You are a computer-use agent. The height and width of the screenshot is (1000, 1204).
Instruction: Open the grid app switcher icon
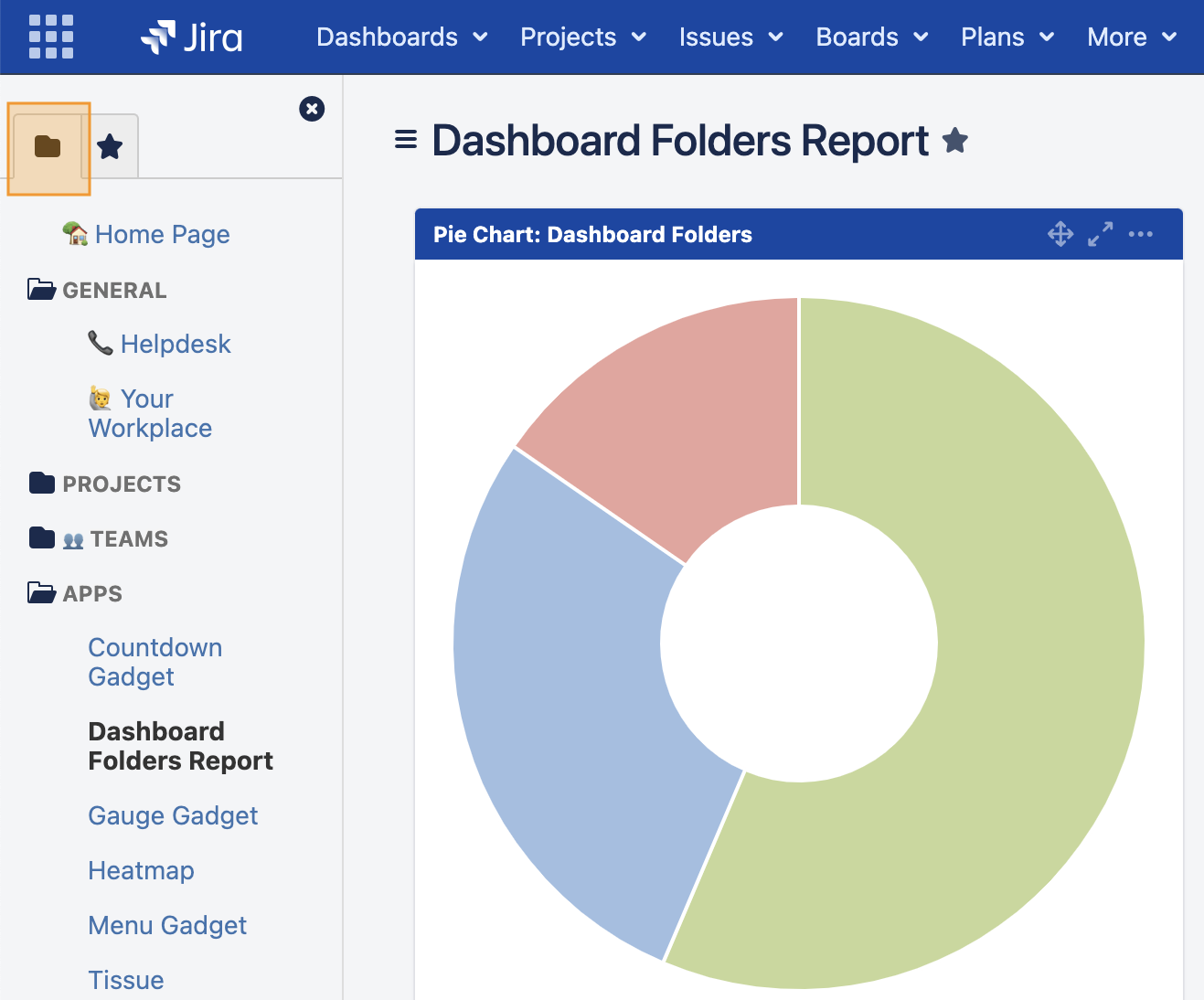click(x=51, y=37)
